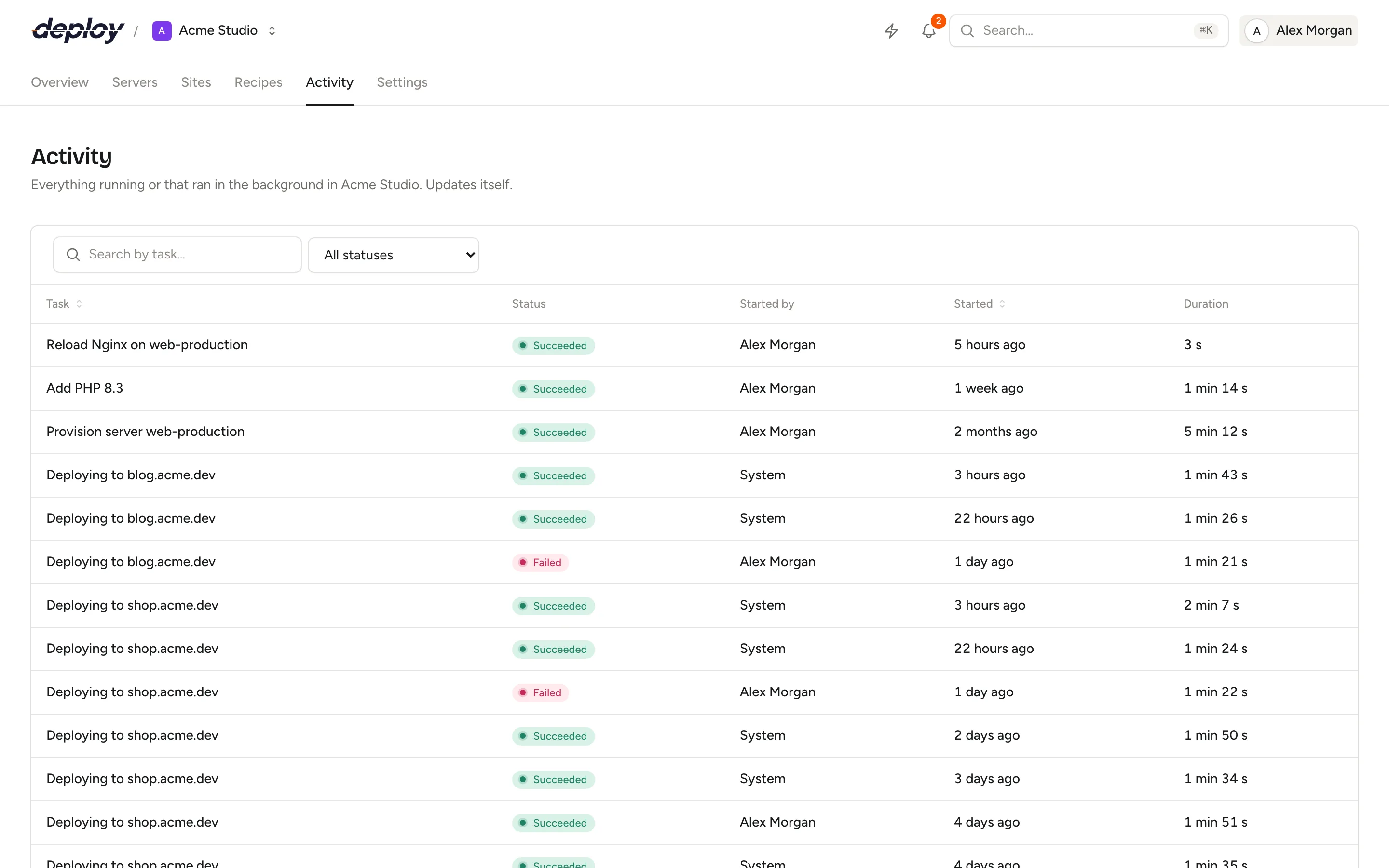Click Failed badge for blog.acme.dev deploy
This screenshot has height=868, width=1389.
click(541, 562)
